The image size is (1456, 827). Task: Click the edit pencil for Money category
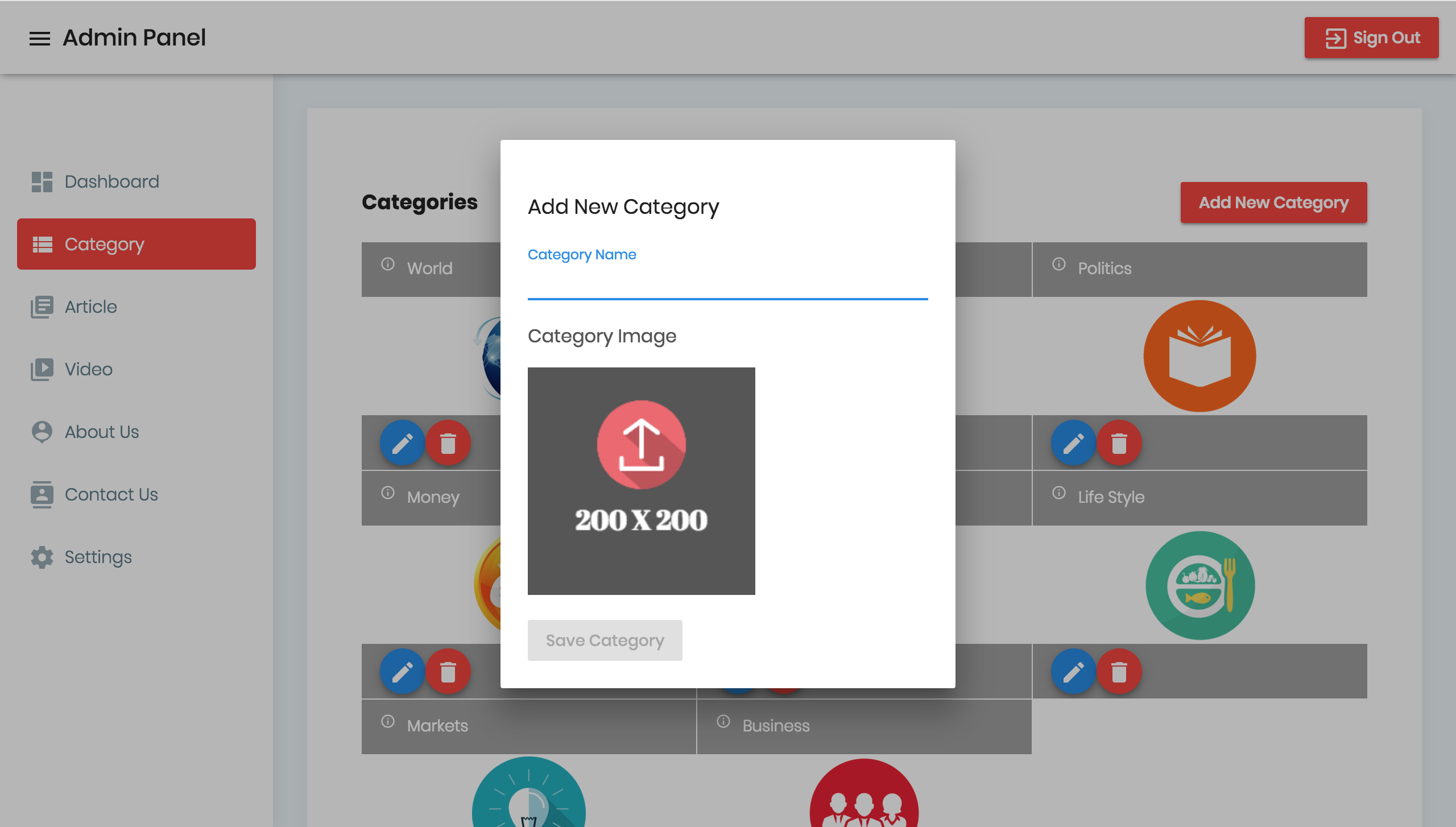(402, 672)
